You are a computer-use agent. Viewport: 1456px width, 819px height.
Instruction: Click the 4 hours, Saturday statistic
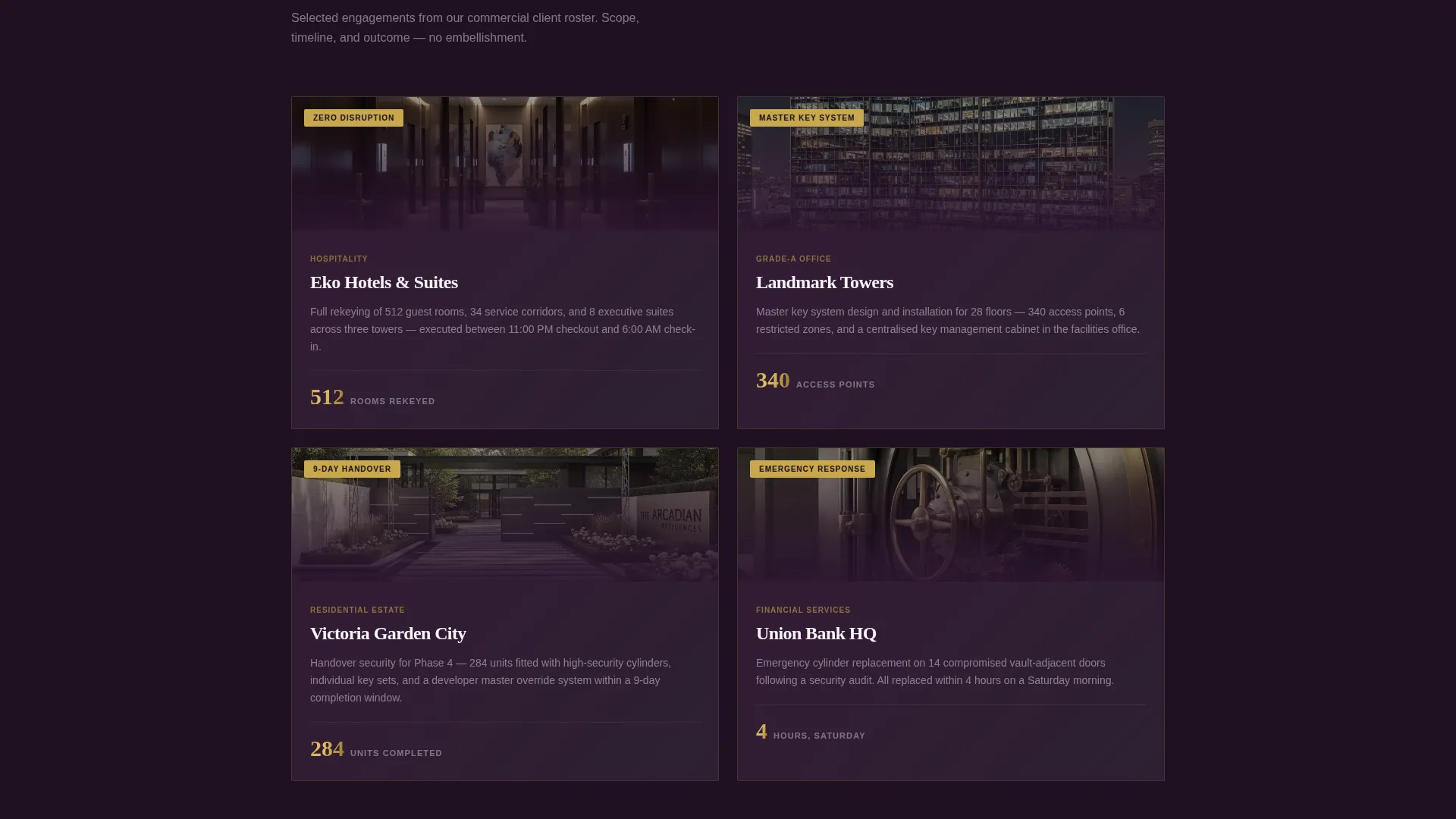pyautogui.click(x=811, y=732)
